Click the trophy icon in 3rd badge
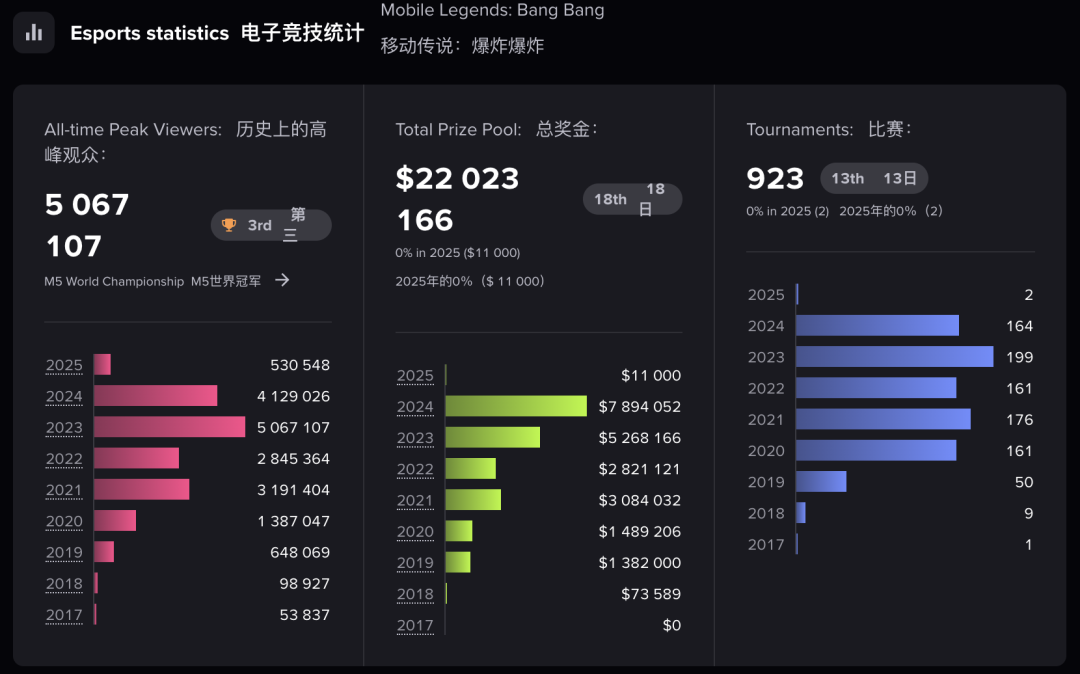Viewport: 1080px width, 674px height. click(x=229, y=225)
